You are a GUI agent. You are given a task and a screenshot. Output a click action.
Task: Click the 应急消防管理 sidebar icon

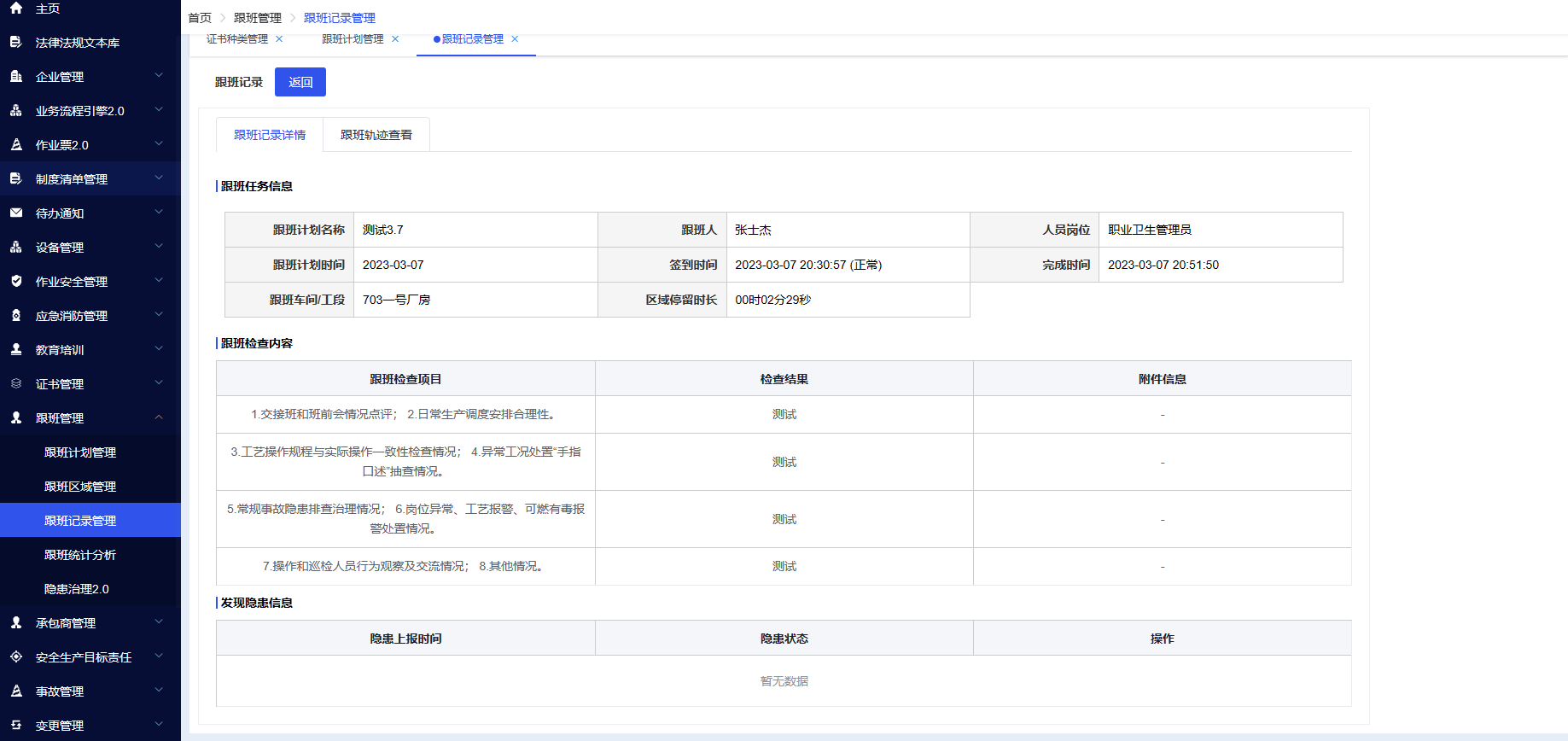16,315
